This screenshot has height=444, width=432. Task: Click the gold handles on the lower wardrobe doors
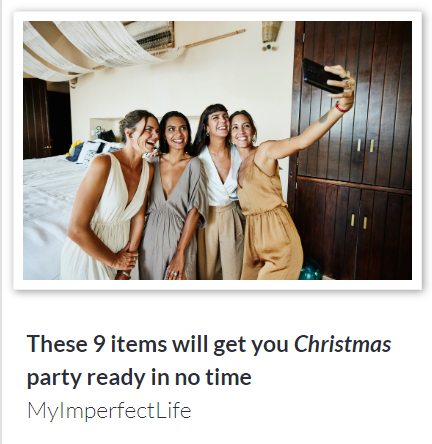(x=359, y=221)
